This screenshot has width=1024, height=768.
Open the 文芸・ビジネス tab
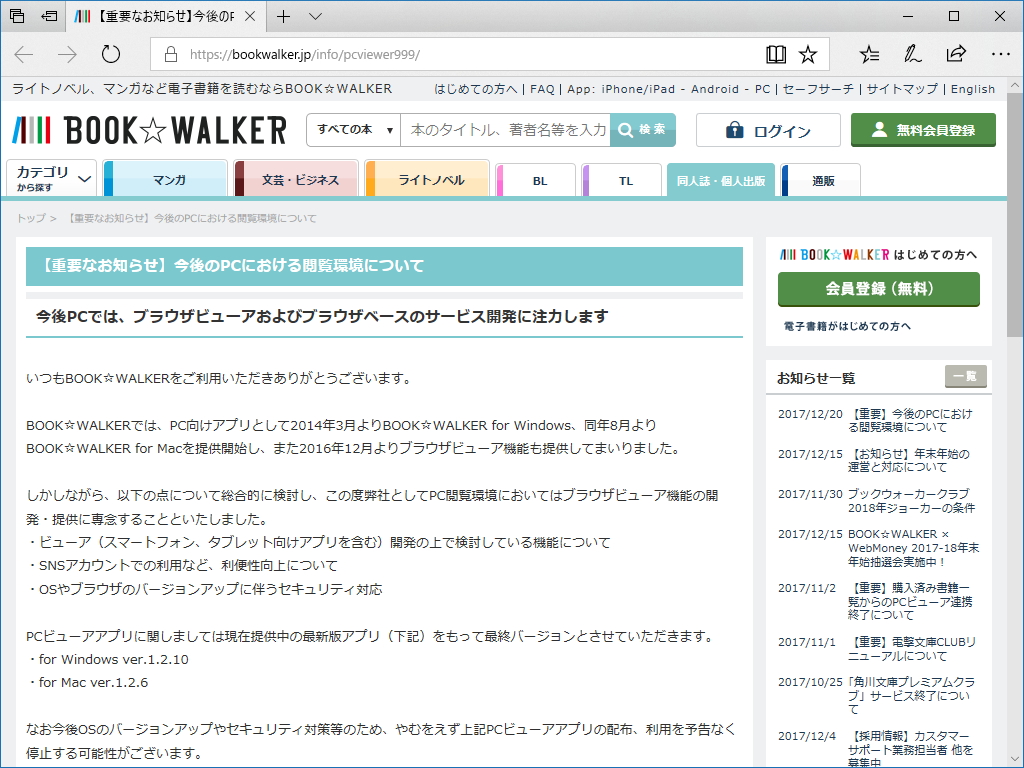[x=296, y=178]
